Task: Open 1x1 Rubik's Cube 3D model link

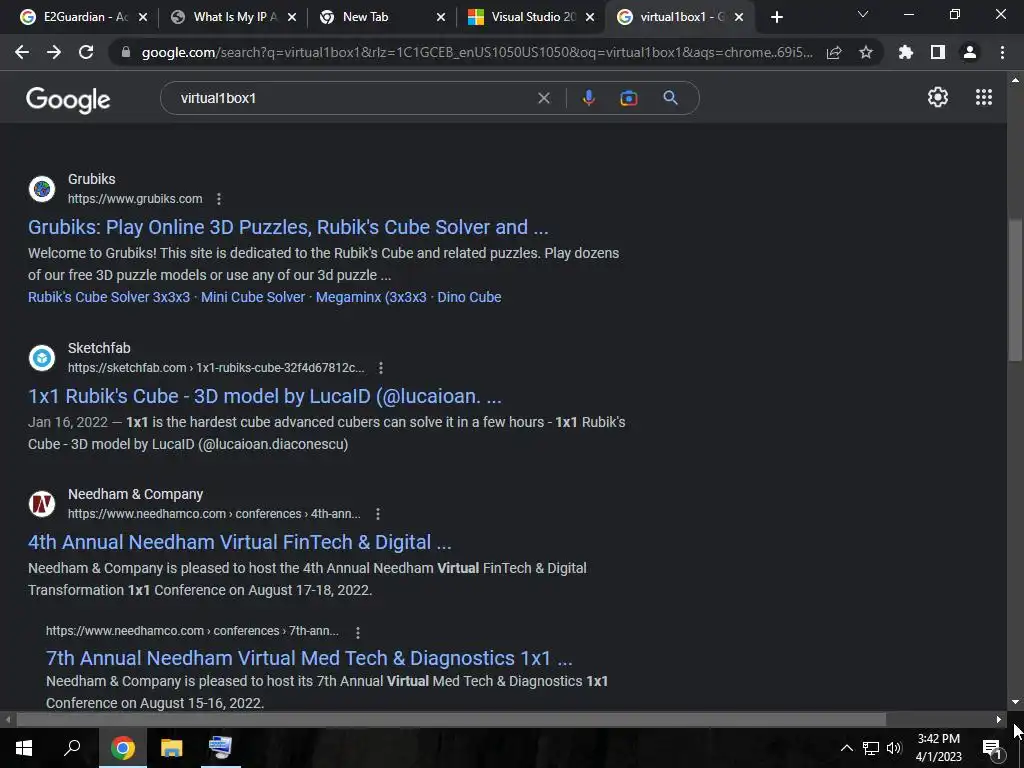Action: click(264, 396)
